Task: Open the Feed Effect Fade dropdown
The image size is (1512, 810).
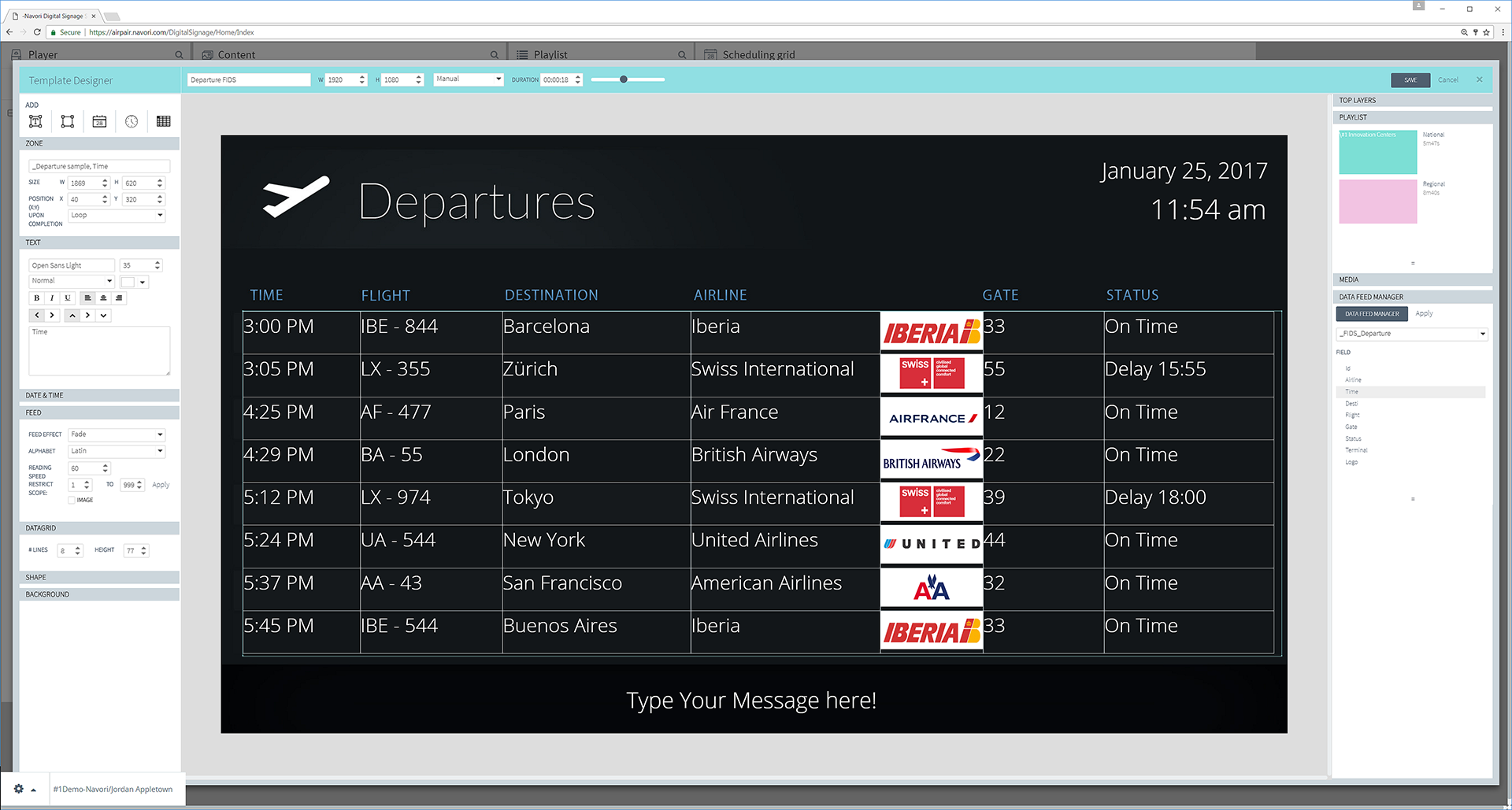Action: 117,435
